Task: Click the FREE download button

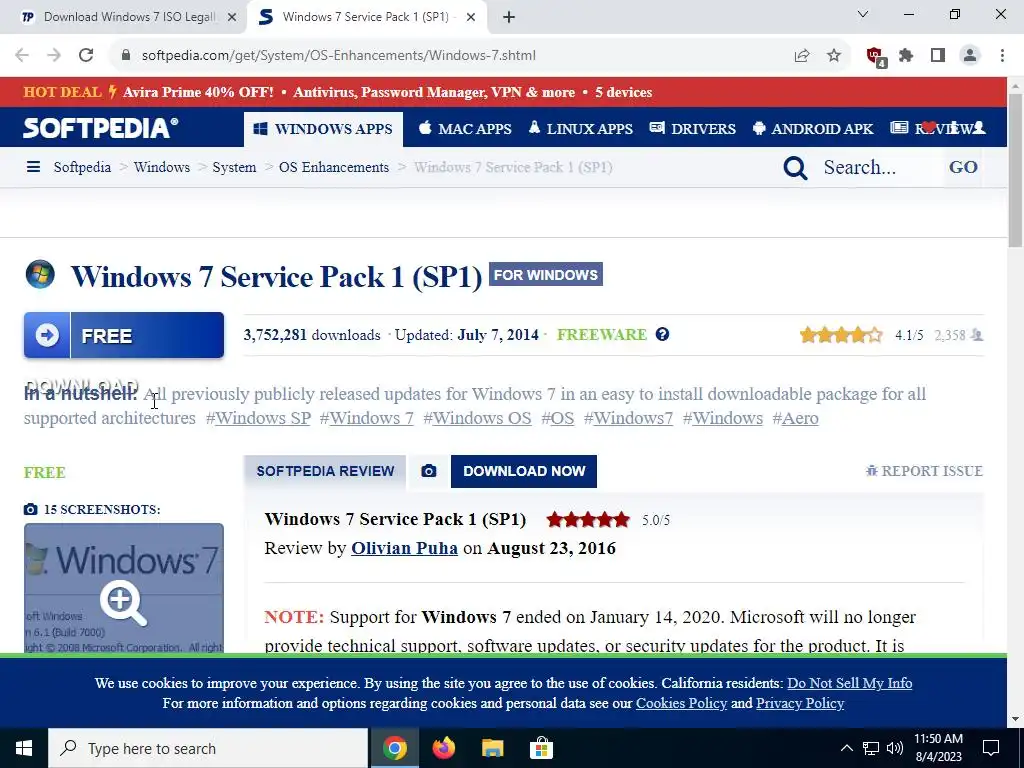Action: tap(124, 335)
